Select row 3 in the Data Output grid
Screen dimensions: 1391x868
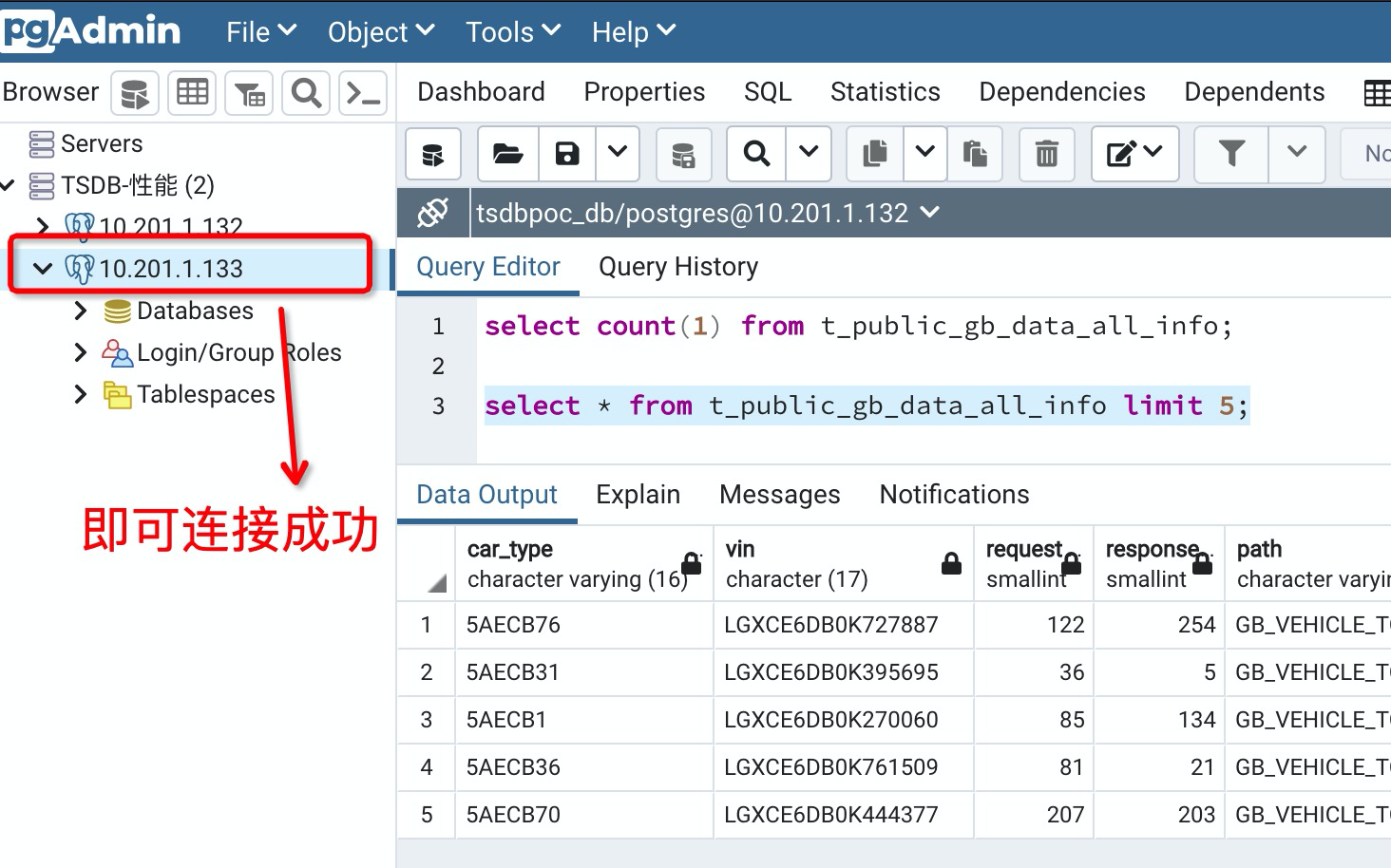click(426, 719)
